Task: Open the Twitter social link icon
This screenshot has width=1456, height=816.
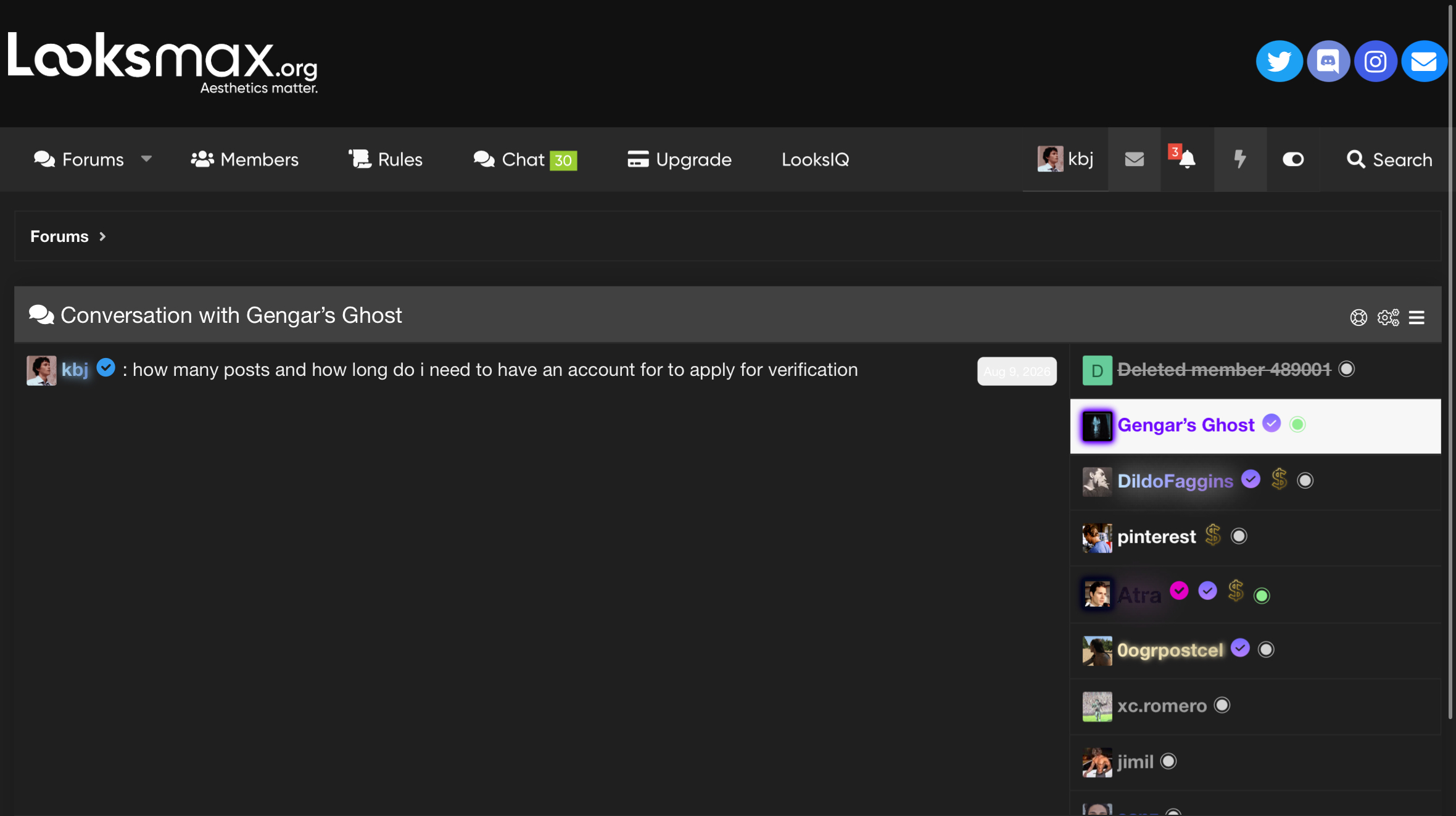Action: (1279, 61)
